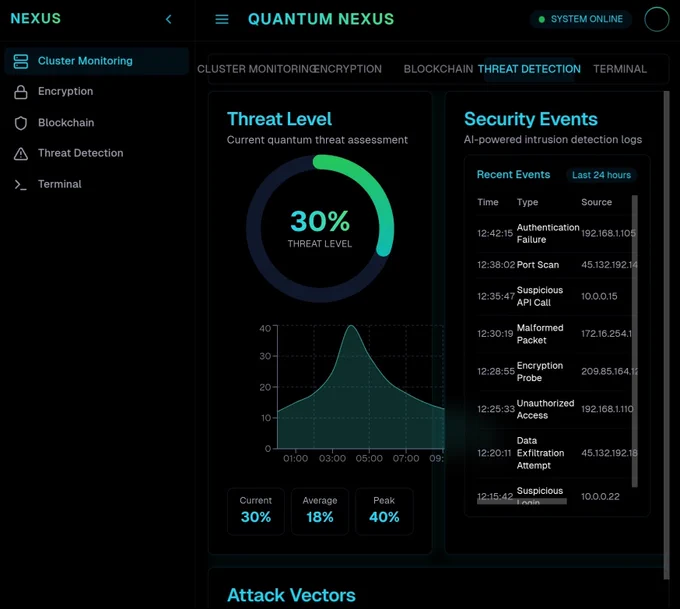Select the Port Scan event

555,265
